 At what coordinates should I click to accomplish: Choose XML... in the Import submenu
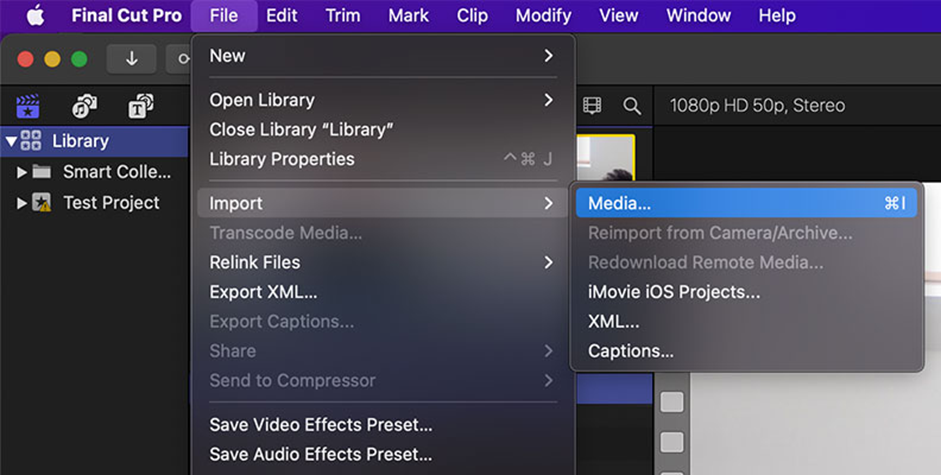point(746,321)
